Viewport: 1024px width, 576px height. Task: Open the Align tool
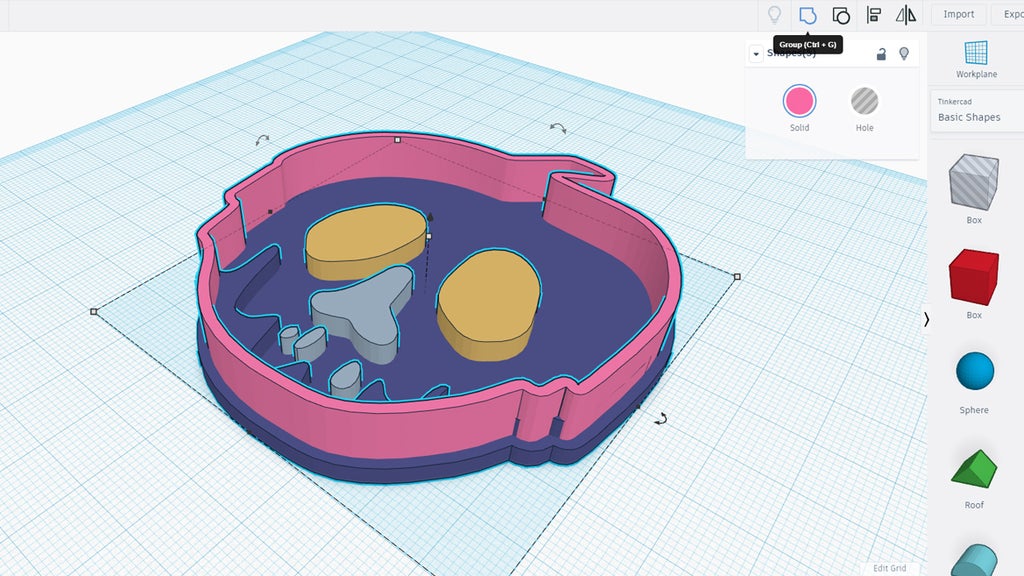(874, 15)
